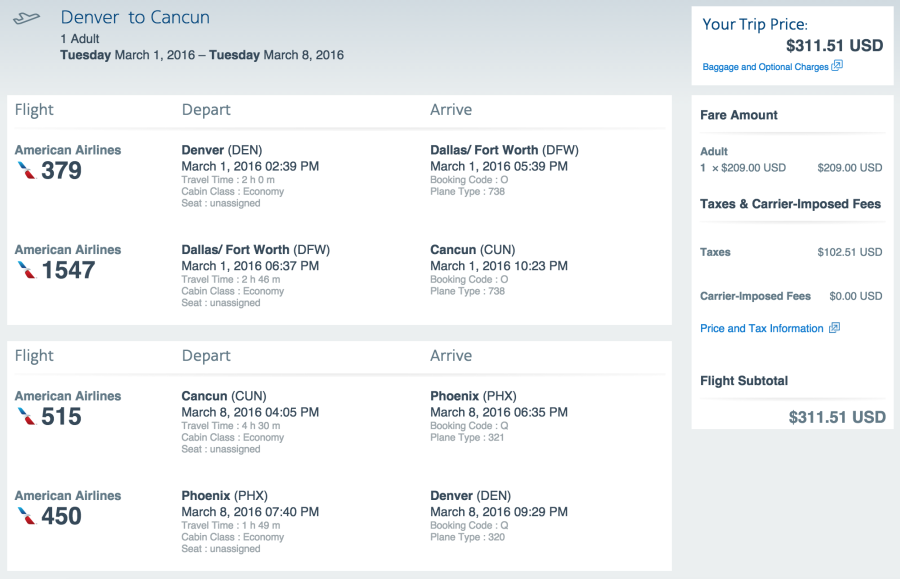Click the Fare Amount heading
The image size is (900, 579).
(739, 115)
